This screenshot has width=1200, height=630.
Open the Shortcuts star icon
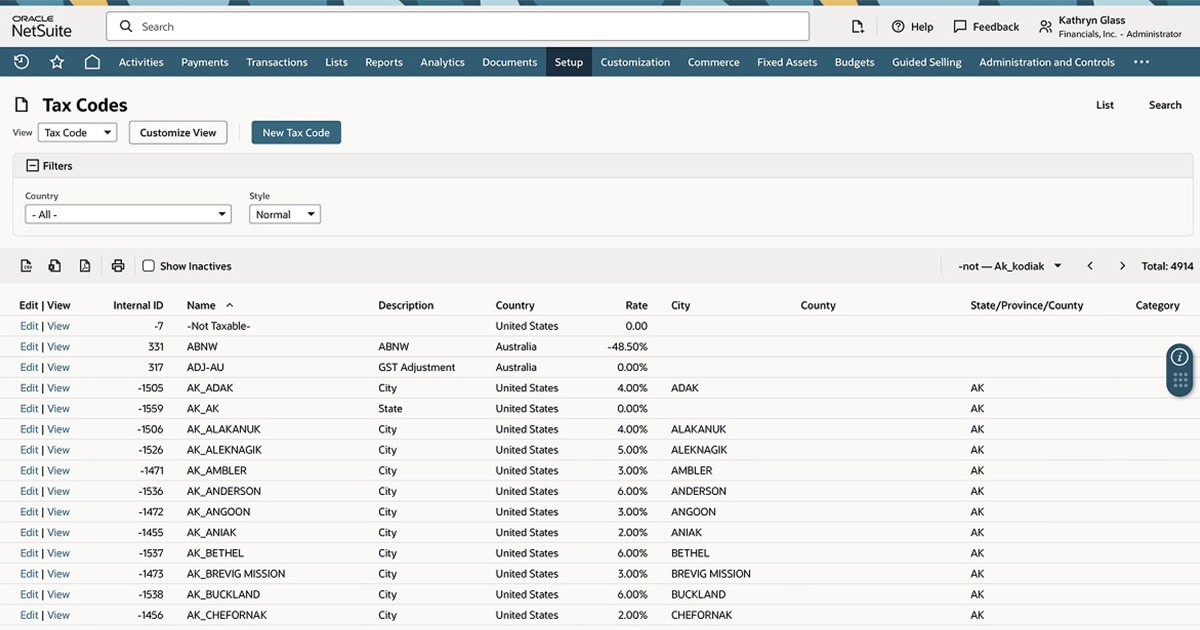(x=57, y=62)
